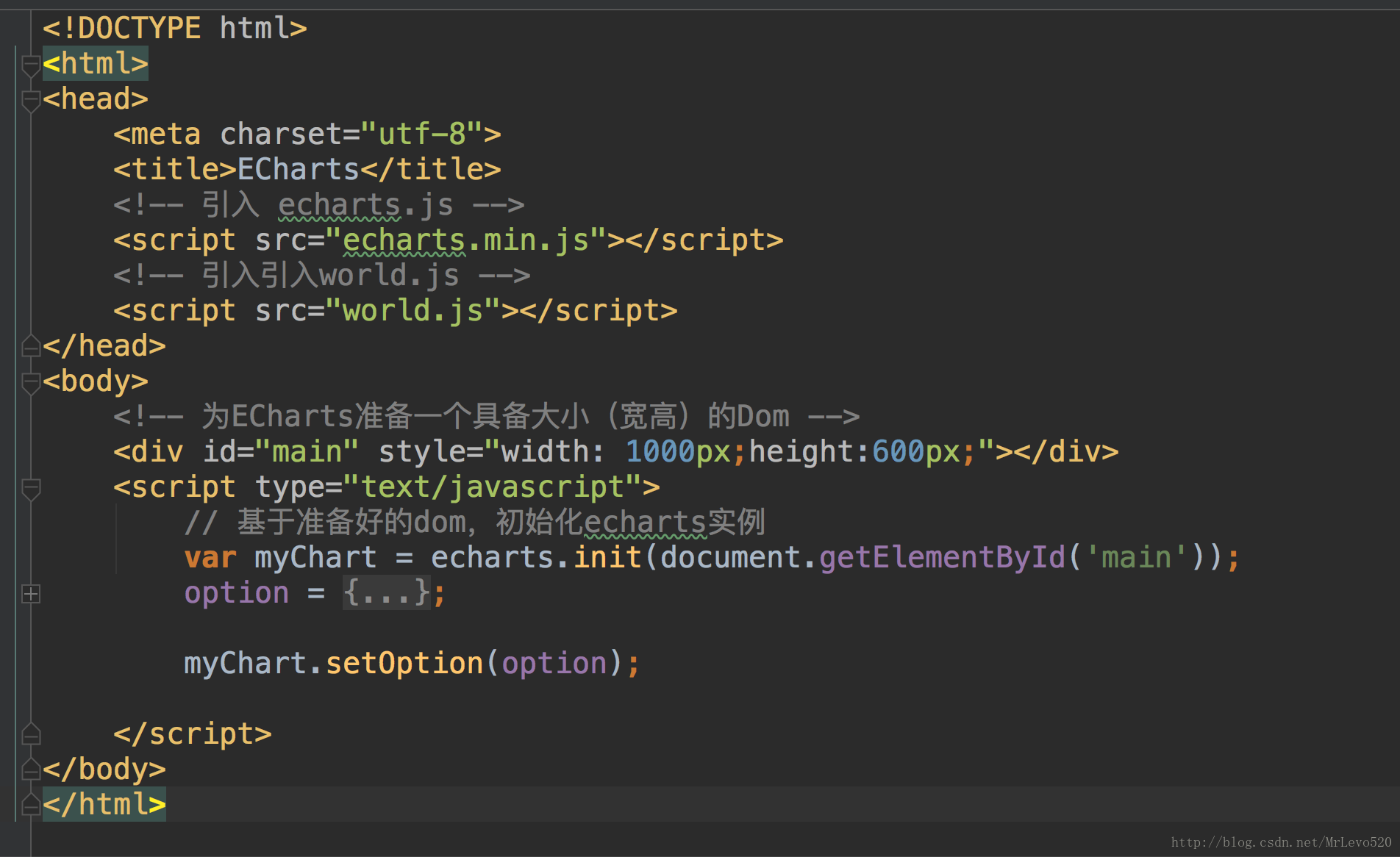Collapse the <html> tag fold marker
1400x857 pixels.
click(x=30, y=65)
